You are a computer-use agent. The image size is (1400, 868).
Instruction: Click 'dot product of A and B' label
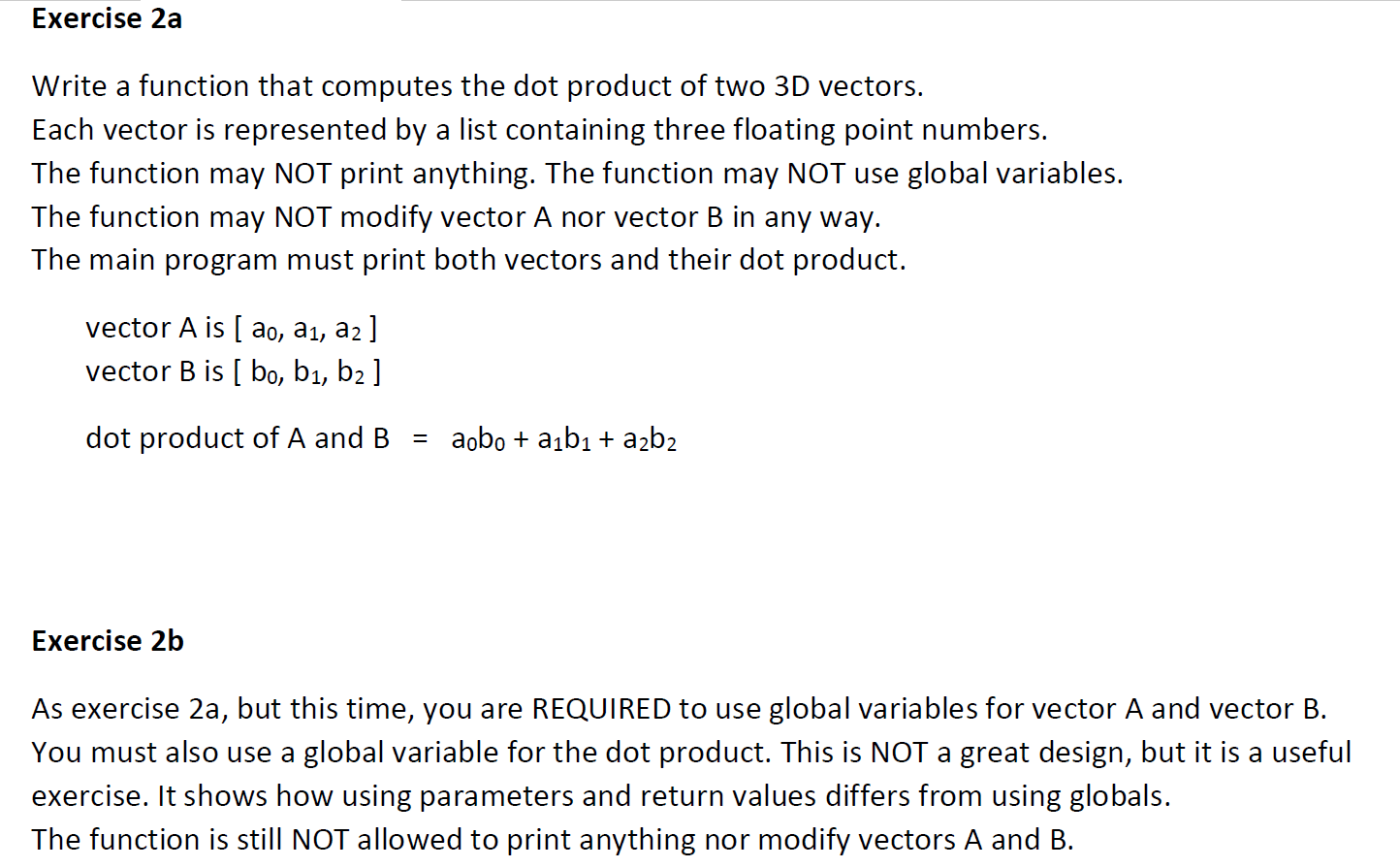(238, 438)
